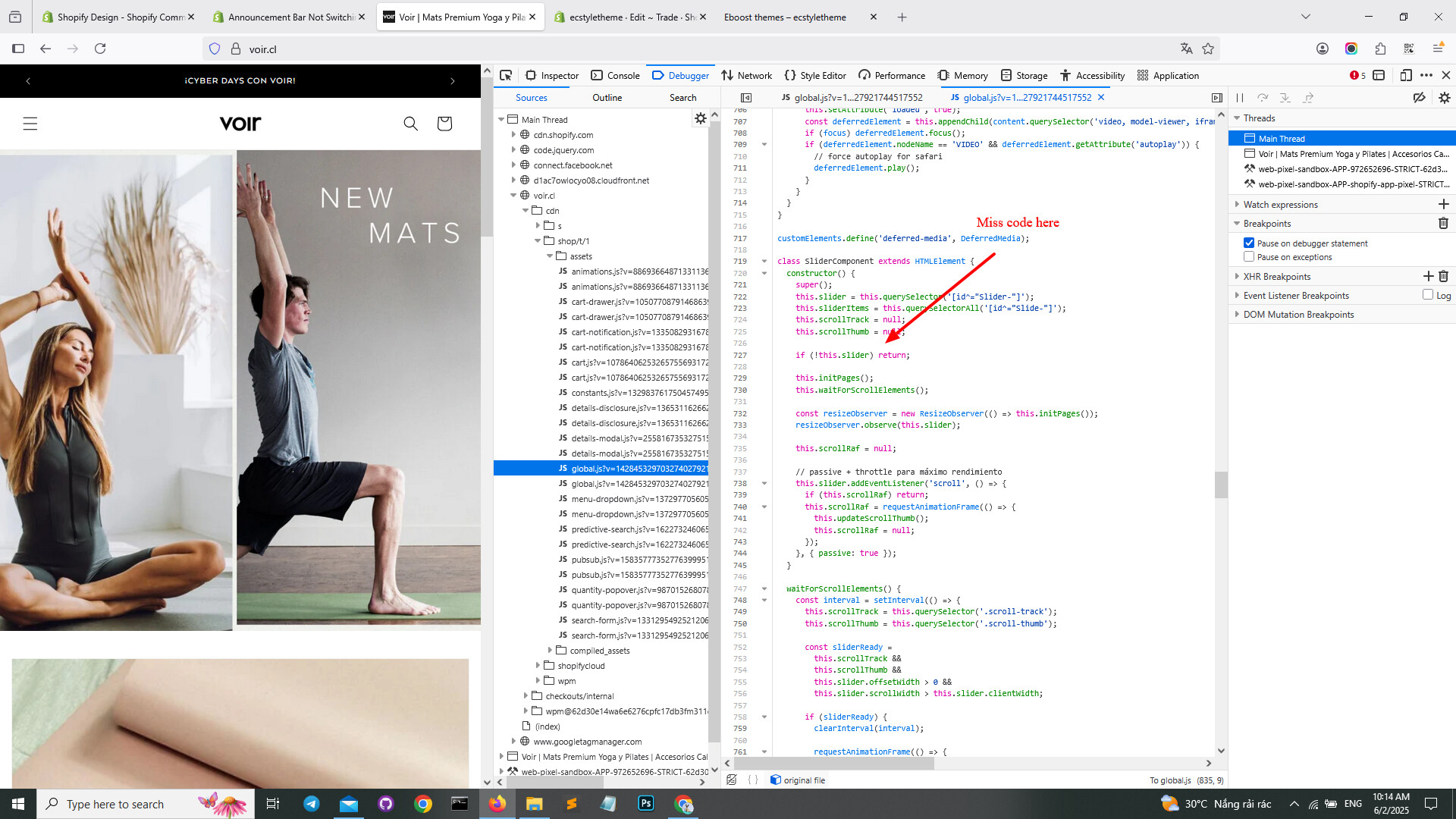Toggle the sources pane collapse icon
The width and height of the screenshot is (1456, 819).
tap(746, 98)
